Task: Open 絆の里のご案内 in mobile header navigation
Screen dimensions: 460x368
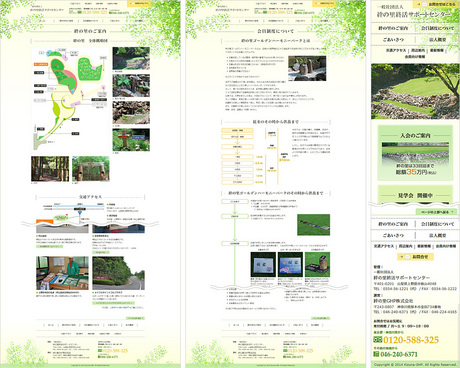Action: pos(393,28)
